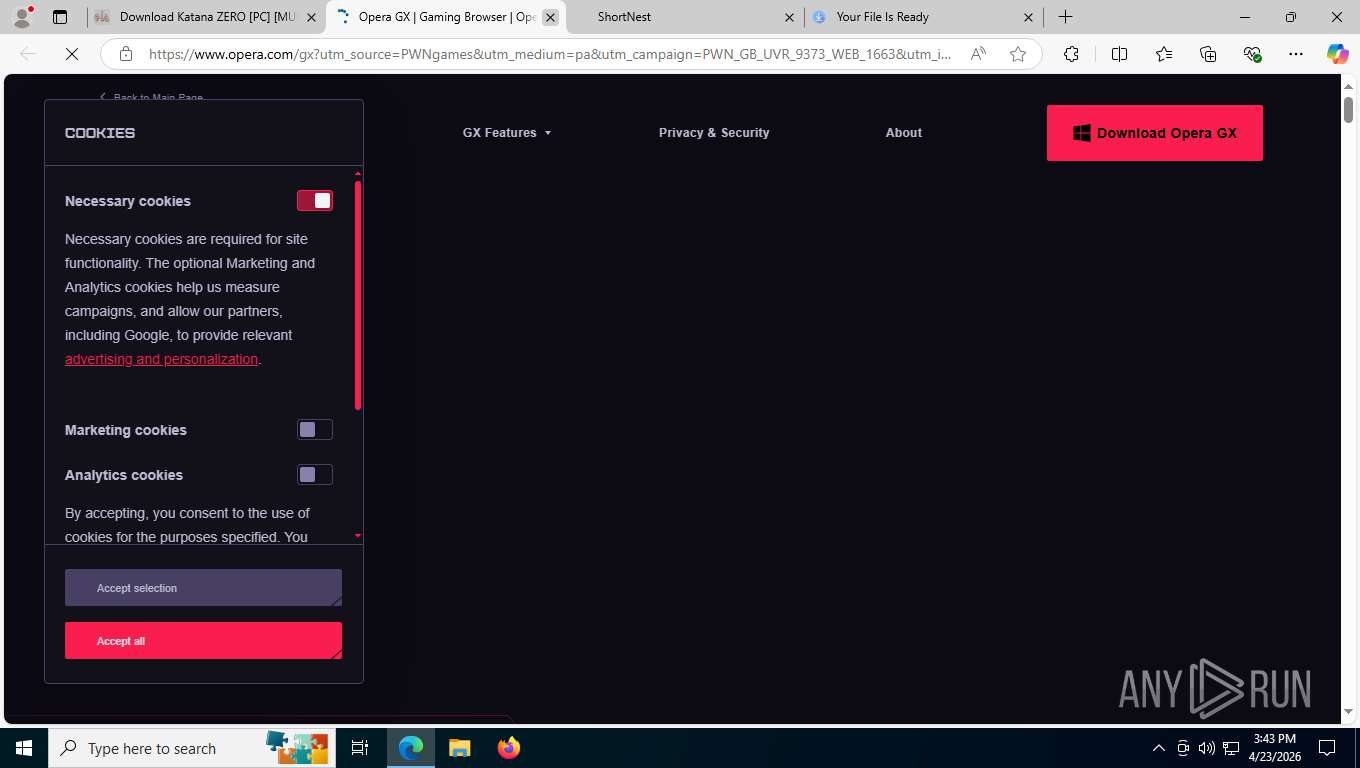Enable the Analytics cookies switch
This screenshot has width=1360, height=768.
pos(315,475)
